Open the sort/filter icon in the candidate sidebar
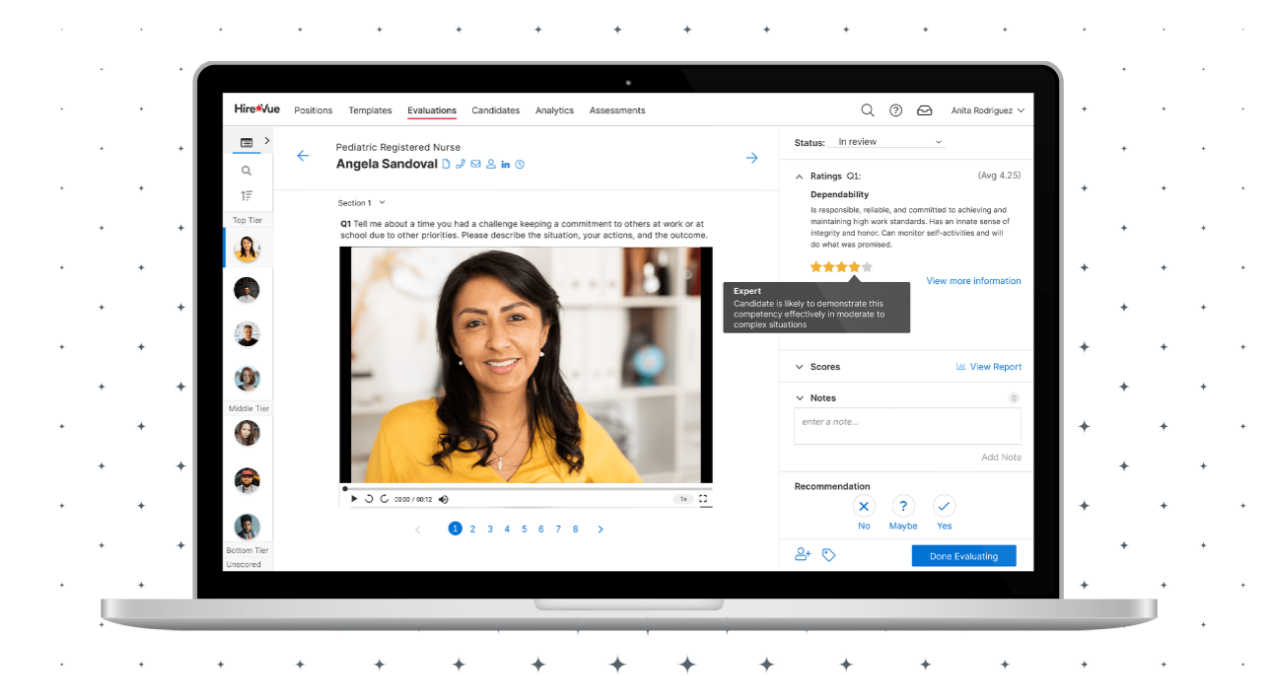Screen dimensions: 1265x675 (247, 196)
